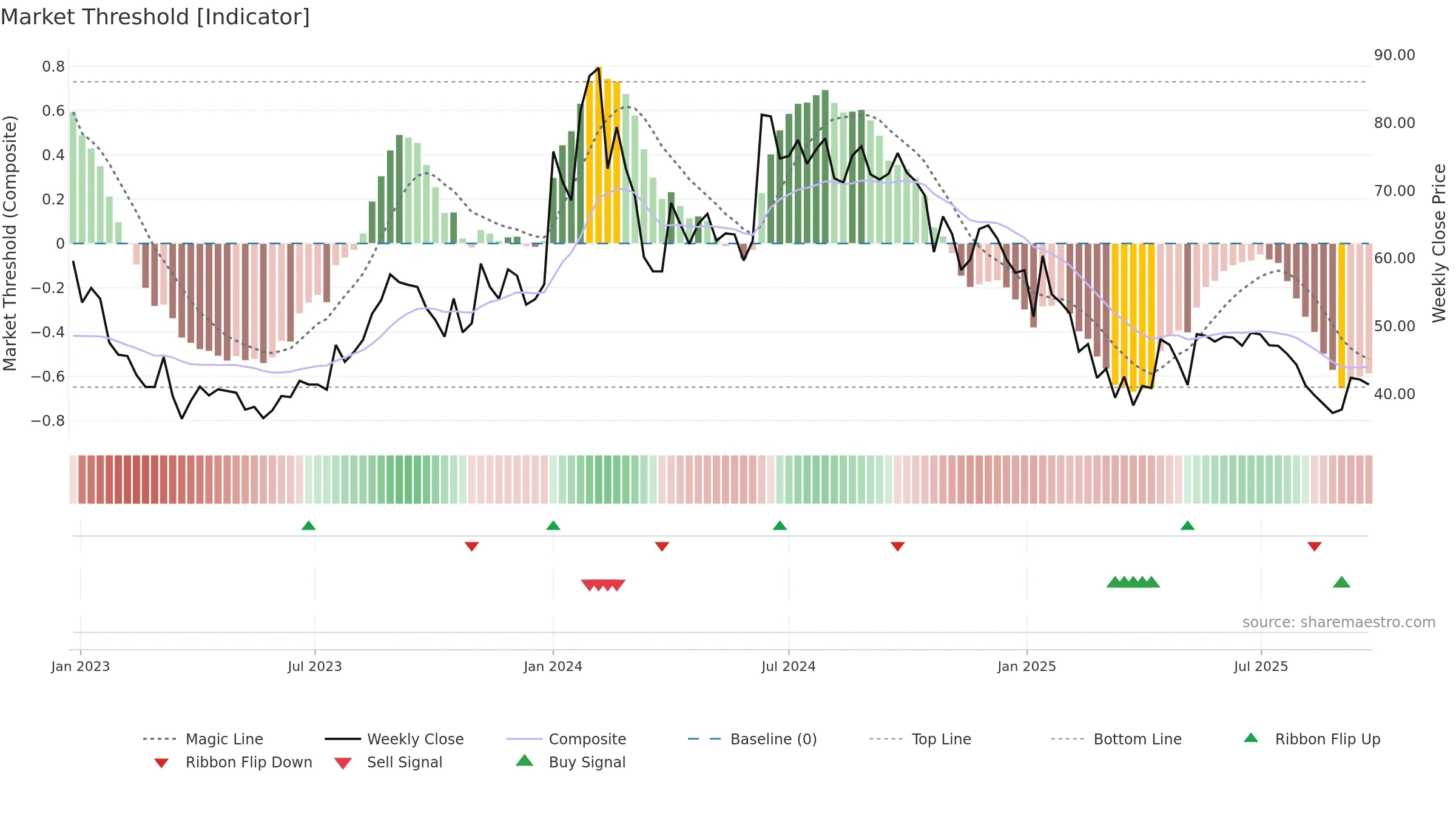Click the −0.6 composite axis label
The image size is (1456, 819).
tap(48, 377)
